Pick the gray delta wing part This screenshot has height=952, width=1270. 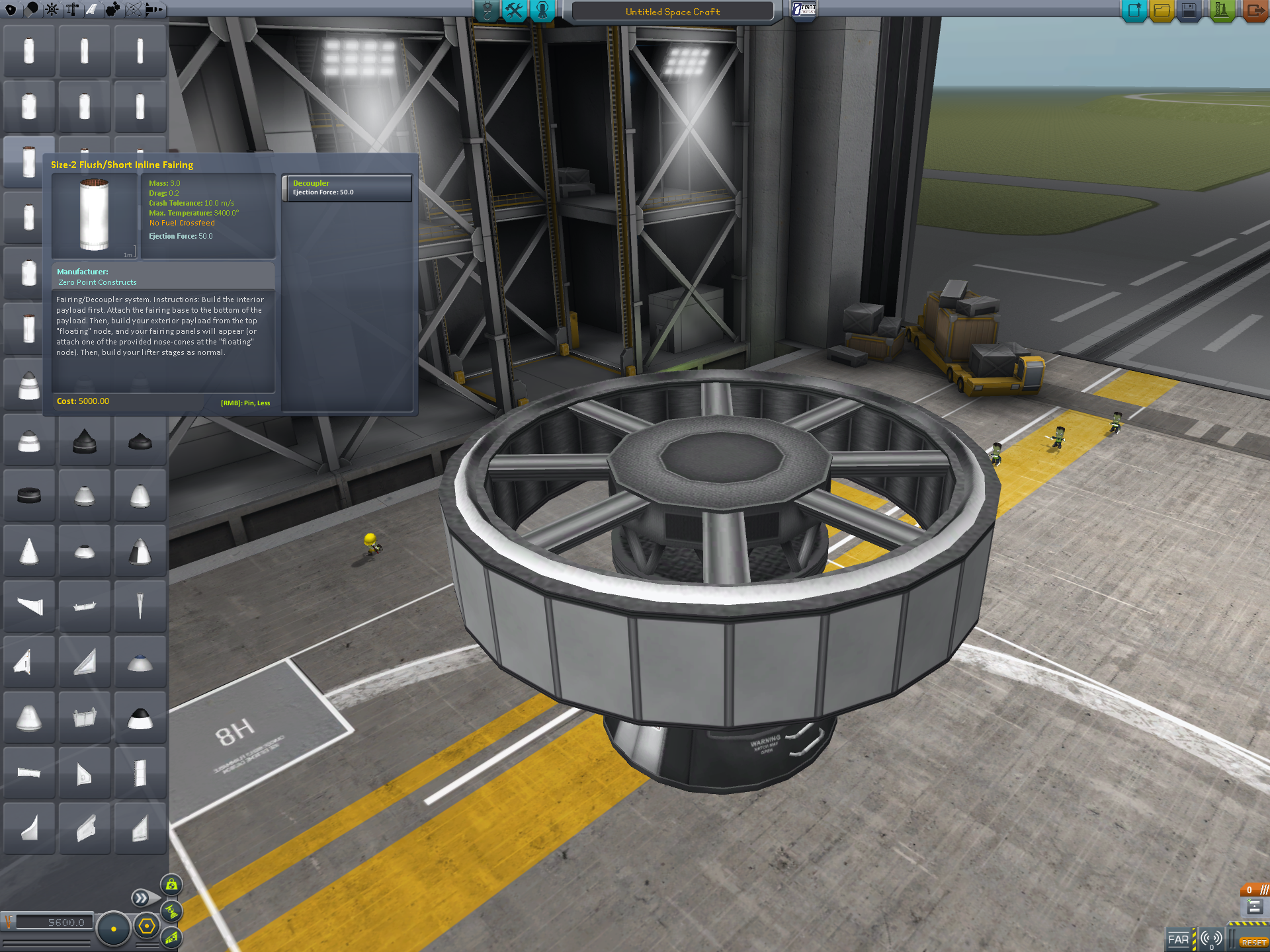tap(85, 663)
